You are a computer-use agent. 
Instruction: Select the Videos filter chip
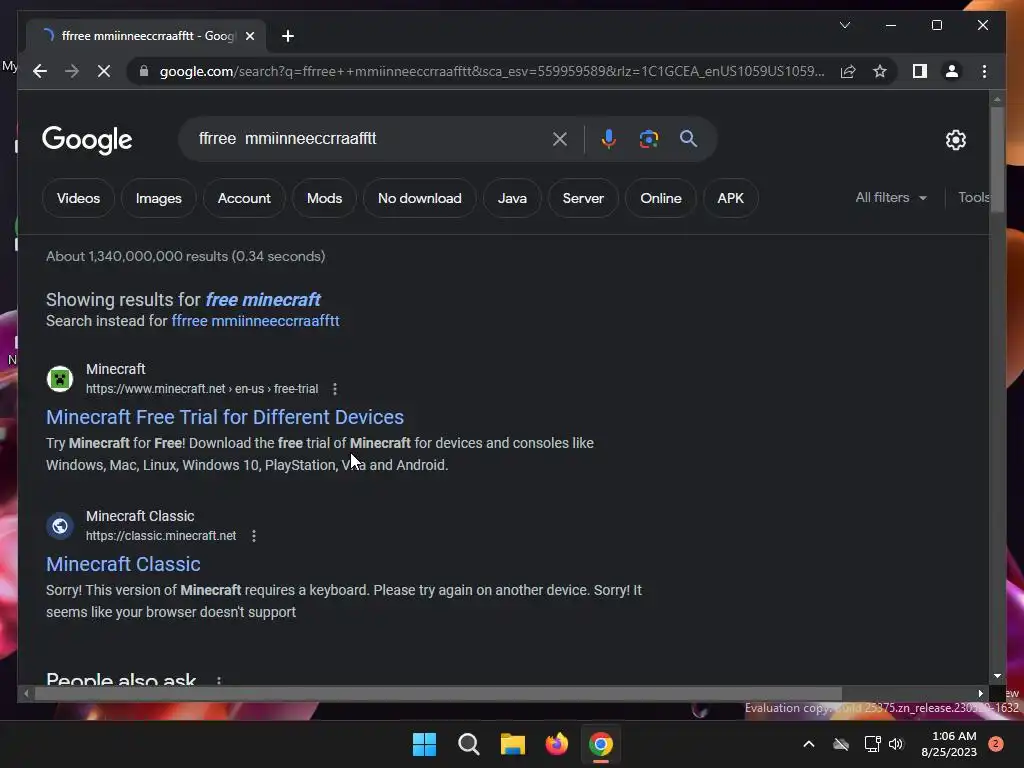click(78, 198)
